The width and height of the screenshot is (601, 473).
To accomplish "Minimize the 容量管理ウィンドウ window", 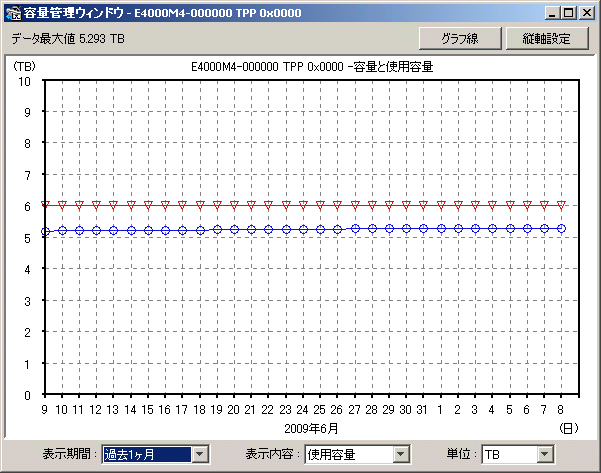I will point(552,13).
